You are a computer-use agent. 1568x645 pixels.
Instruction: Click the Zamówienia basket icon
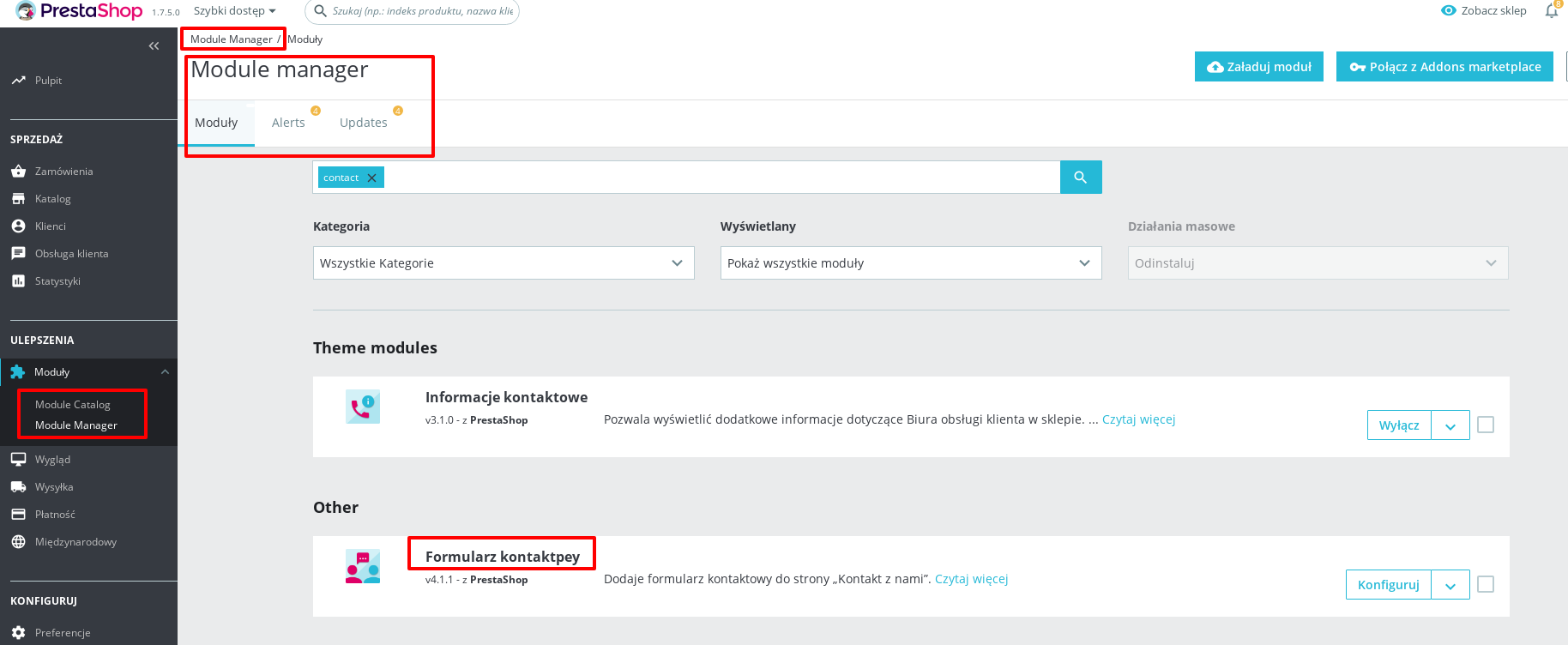tap(18, 172)
